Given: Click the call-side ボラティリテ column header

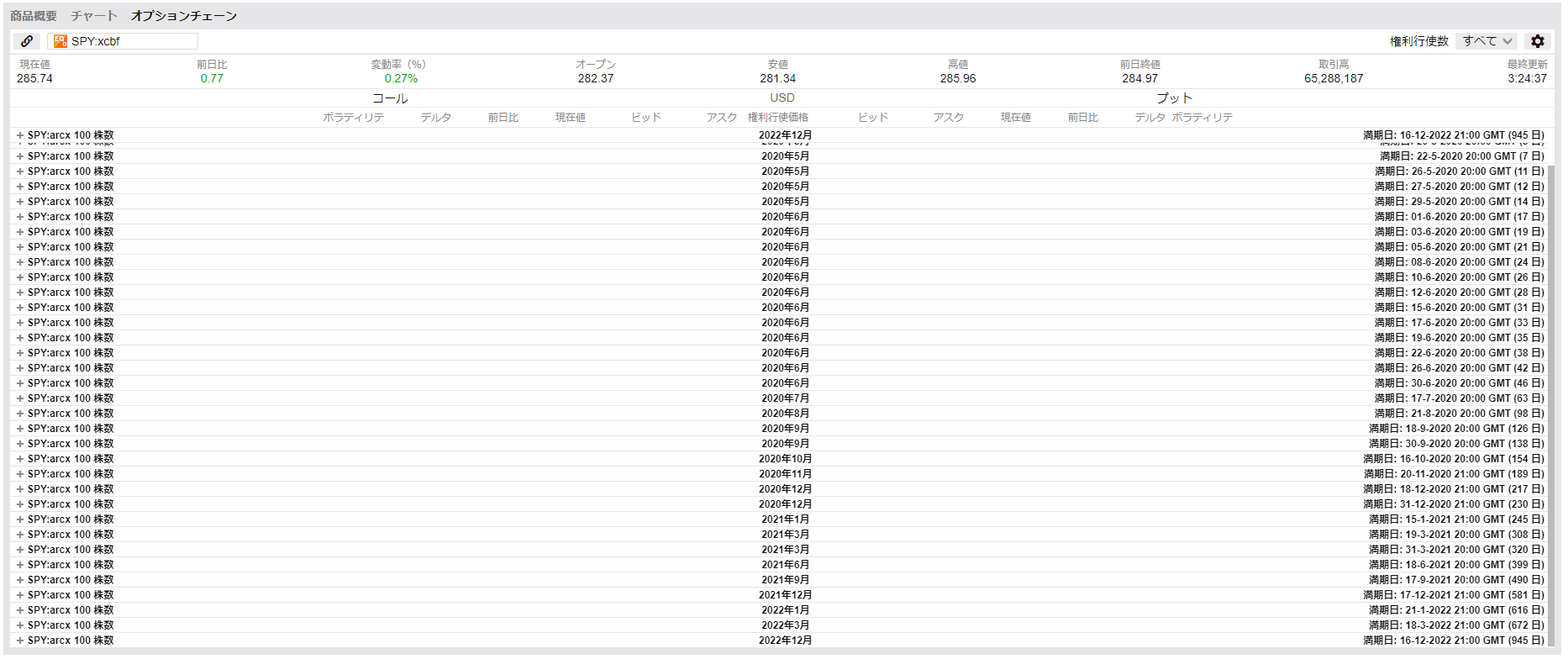Looking at the screenshot, I should point(353,118).
